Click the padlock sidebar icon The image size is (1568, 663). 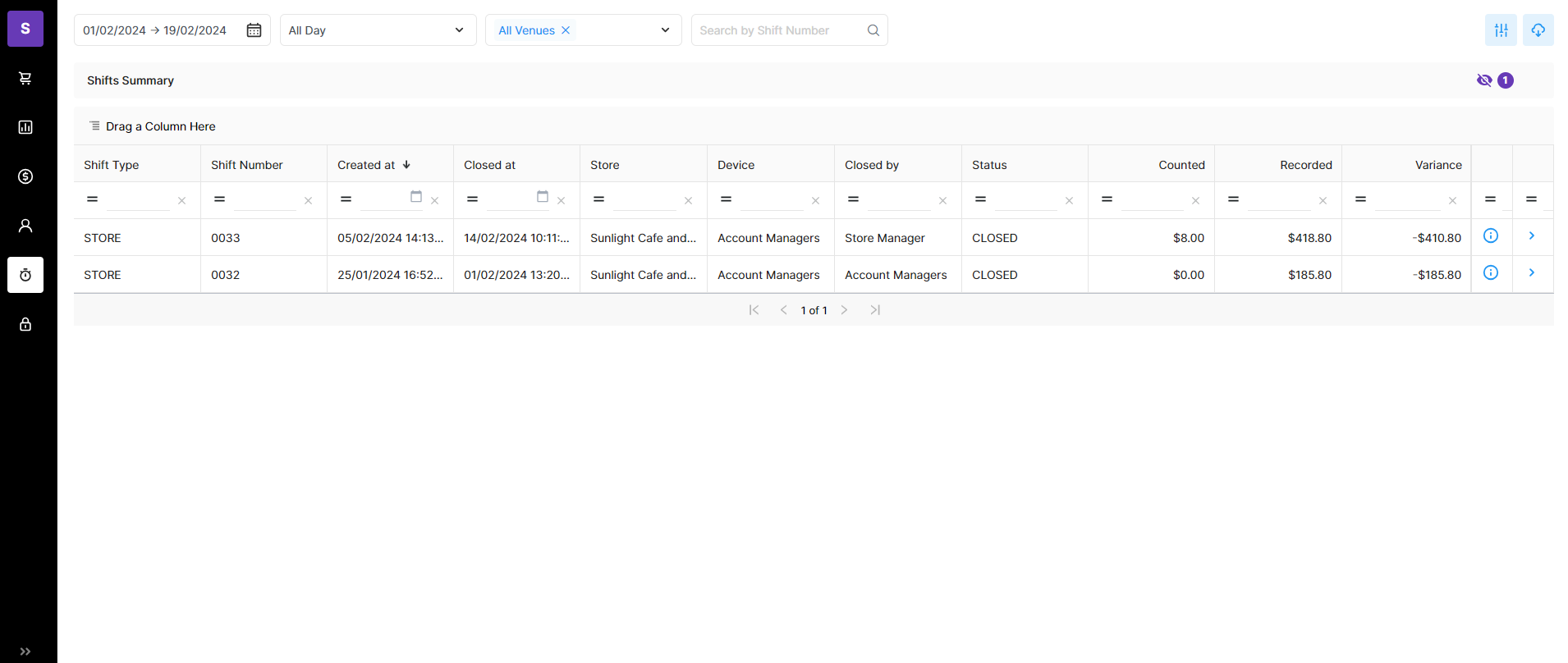coord(25,324)
